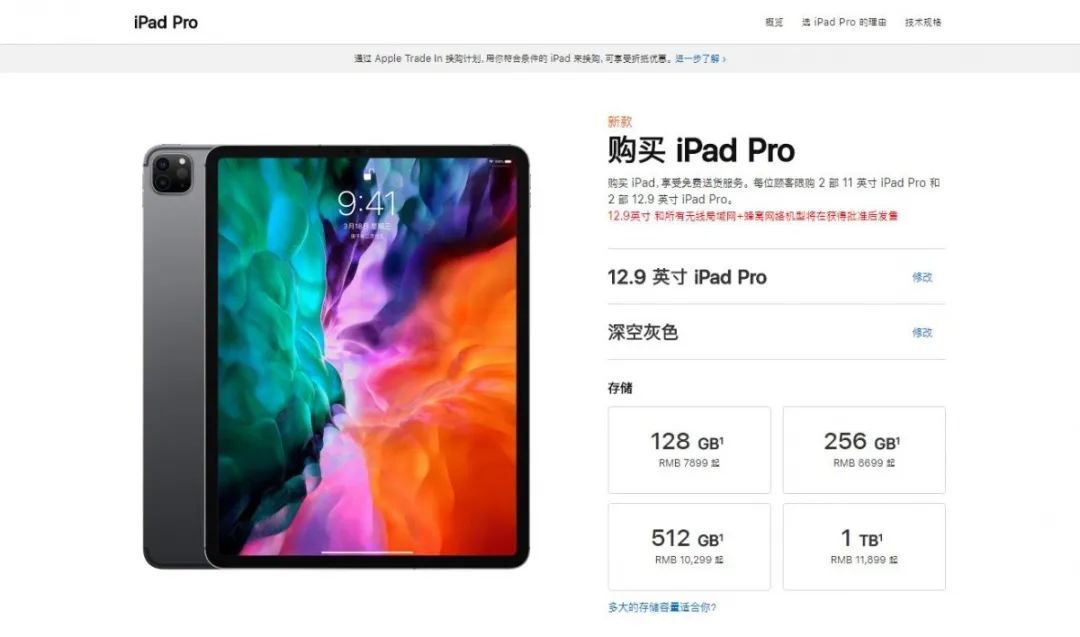Click the 9:41 clock on the iPad lock screen
The height and width of the screenshot is (637, 1080).
pos(367,203)
